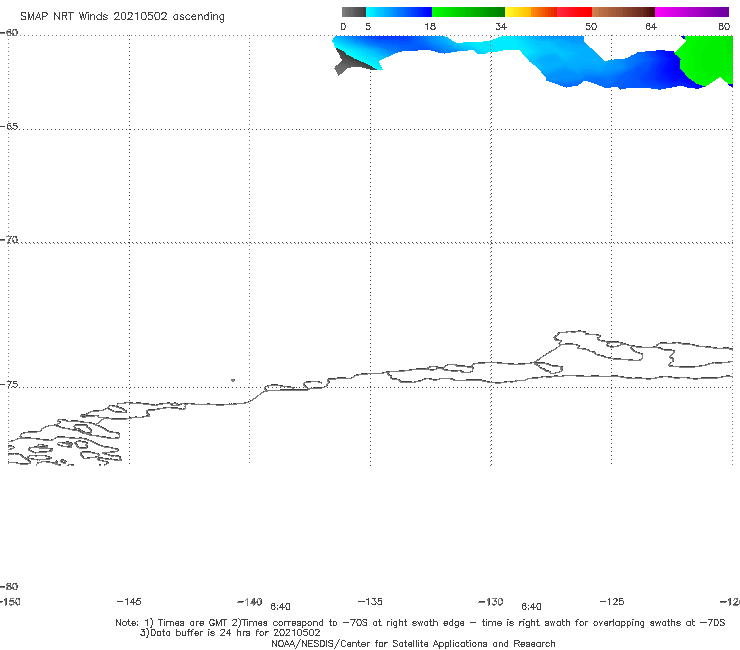The image size is (740, 650).
Task: Click the note "3)Data buffer is 24 hrs"
Action: click(230, 633)
